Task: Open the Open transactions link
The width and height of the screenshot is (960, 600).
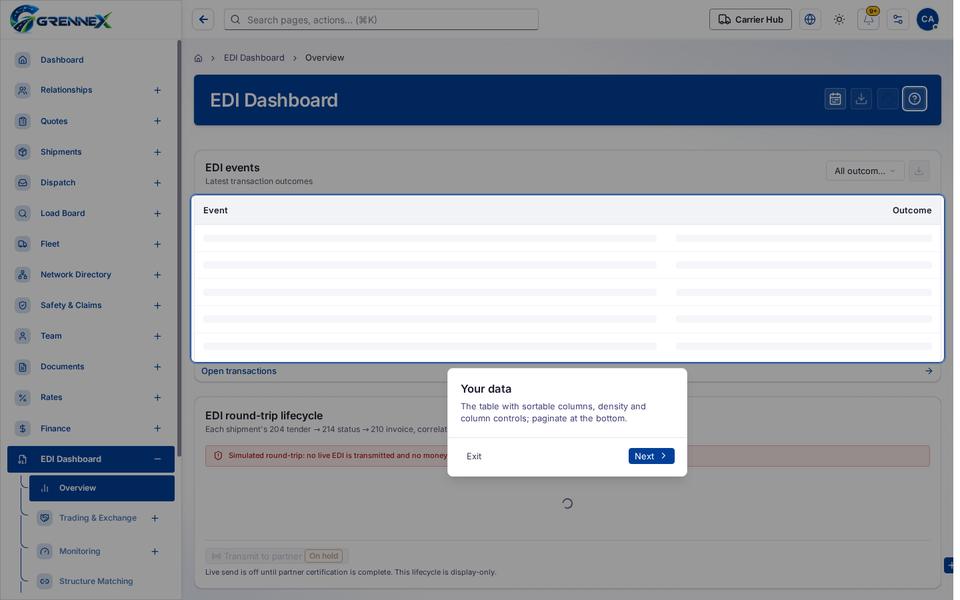Action: (239, 371)
